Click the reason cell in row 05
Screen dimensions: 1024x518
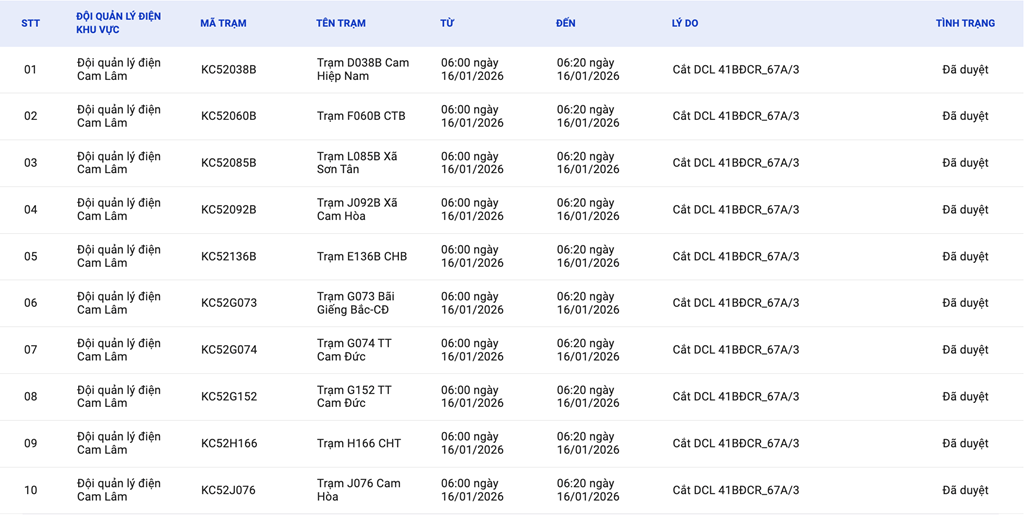(735, 257)
